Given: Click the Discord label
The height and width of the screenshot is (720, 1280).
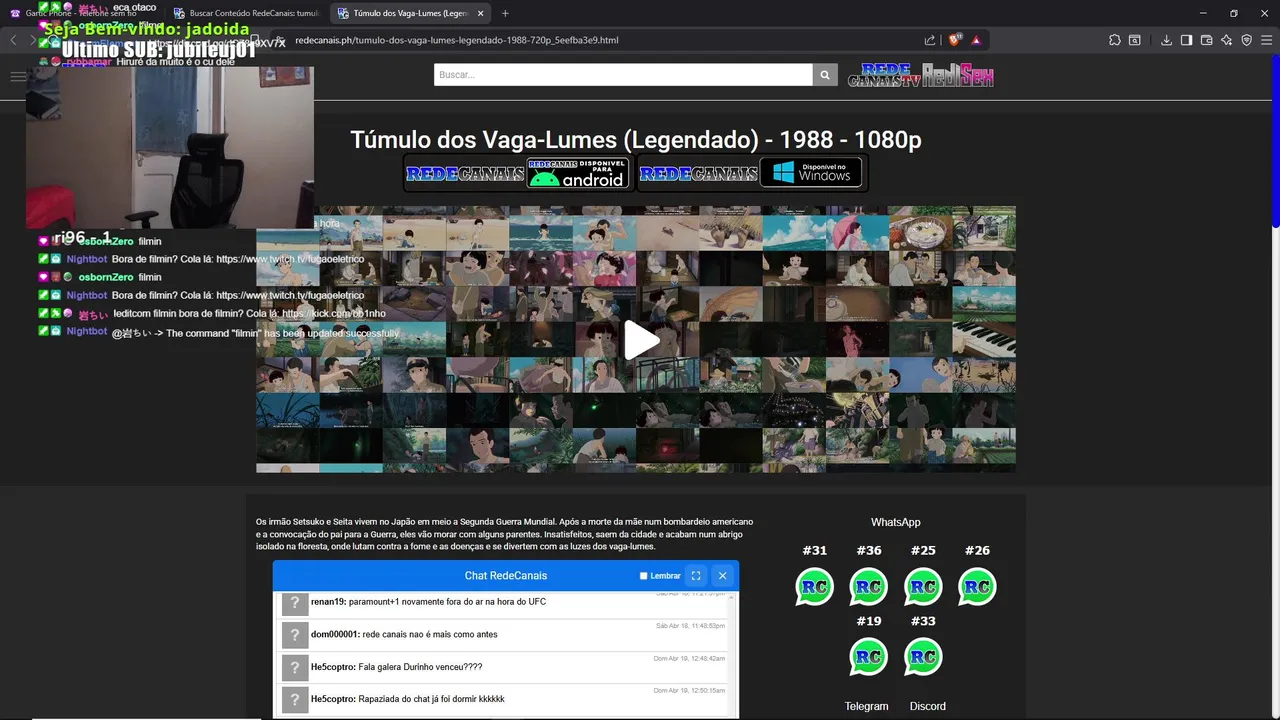Looking at the screenshot, I should pyautogui.click(x=928, y=706).
